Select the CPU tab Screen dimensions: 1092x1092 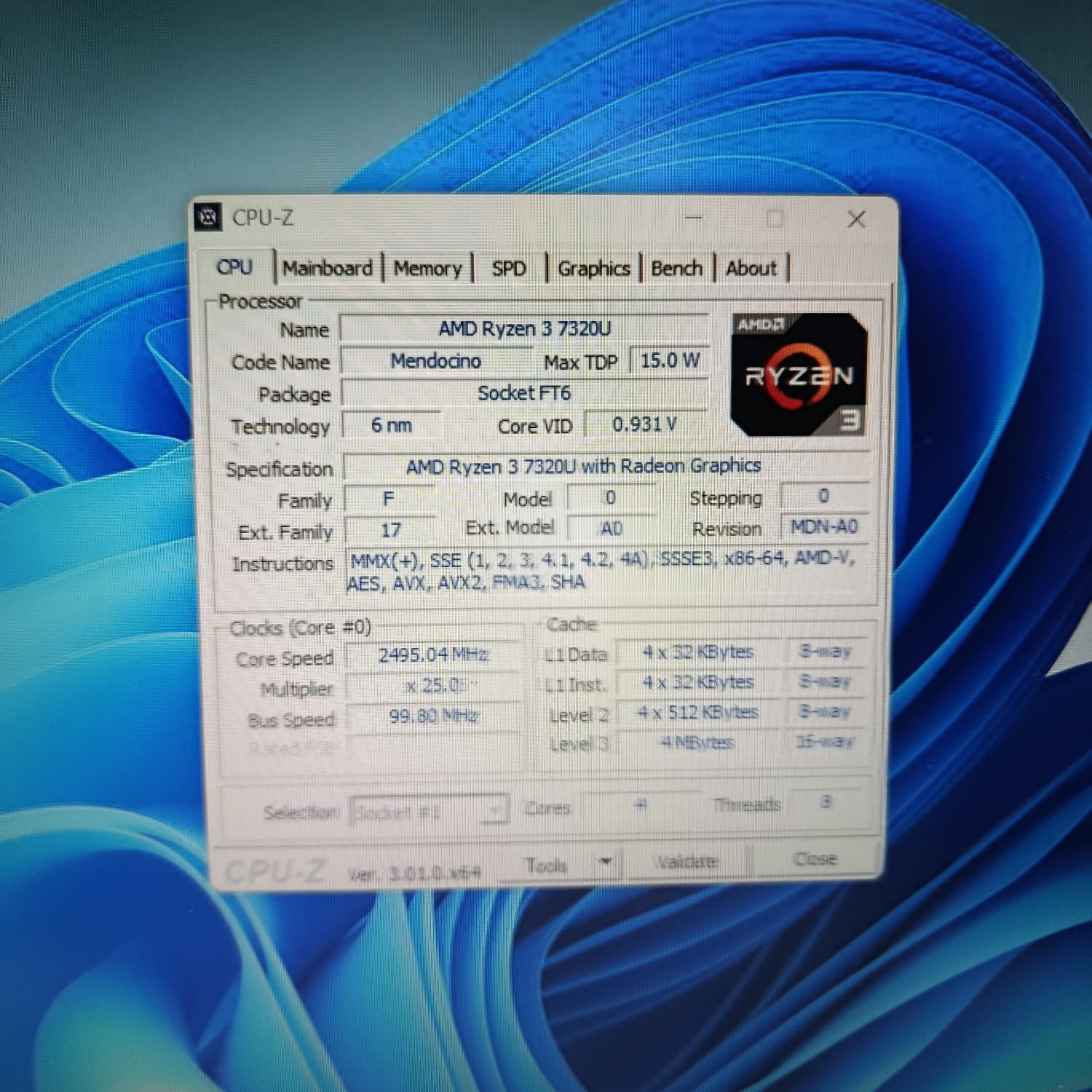[x=234, y=267]
